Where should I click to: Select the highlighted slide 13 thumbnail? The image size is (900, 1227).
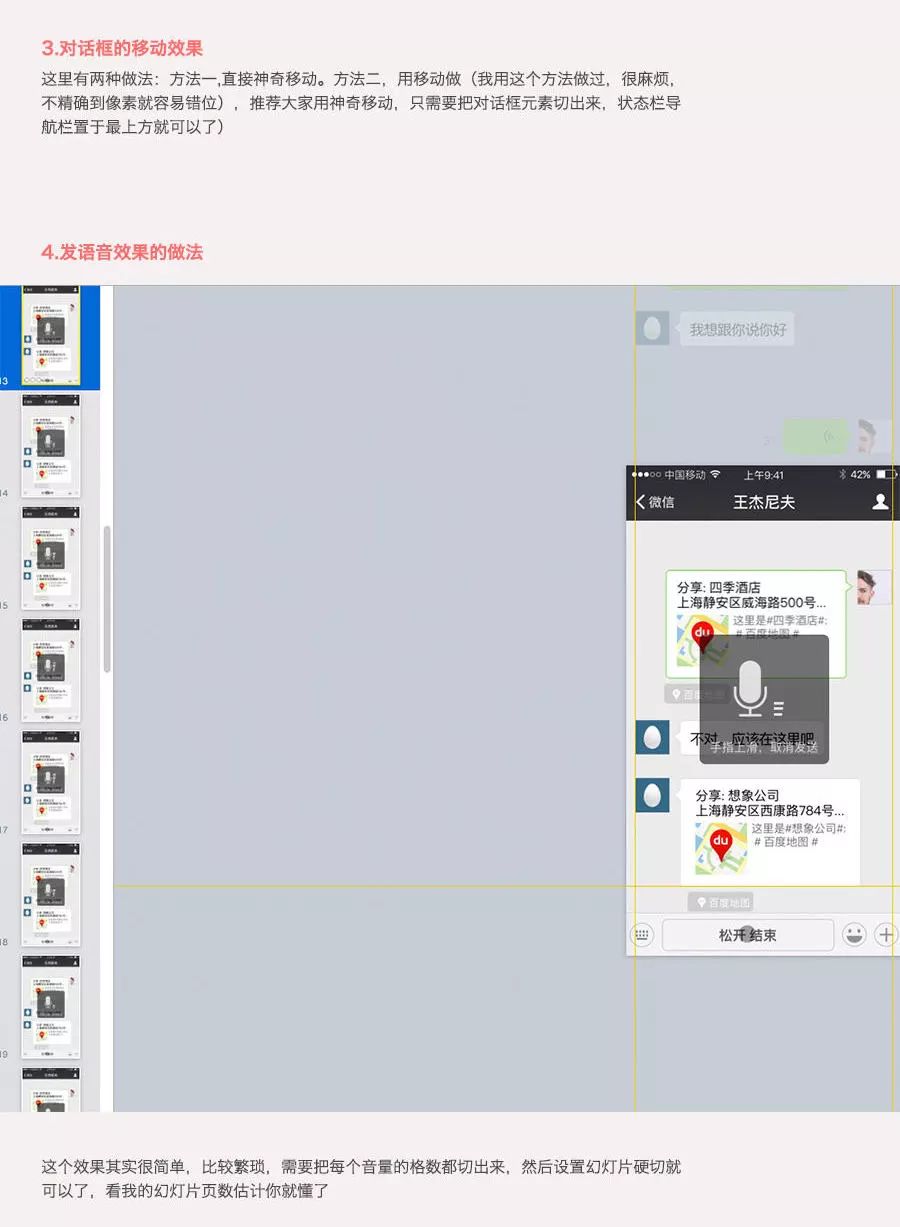tap(50, 337)
